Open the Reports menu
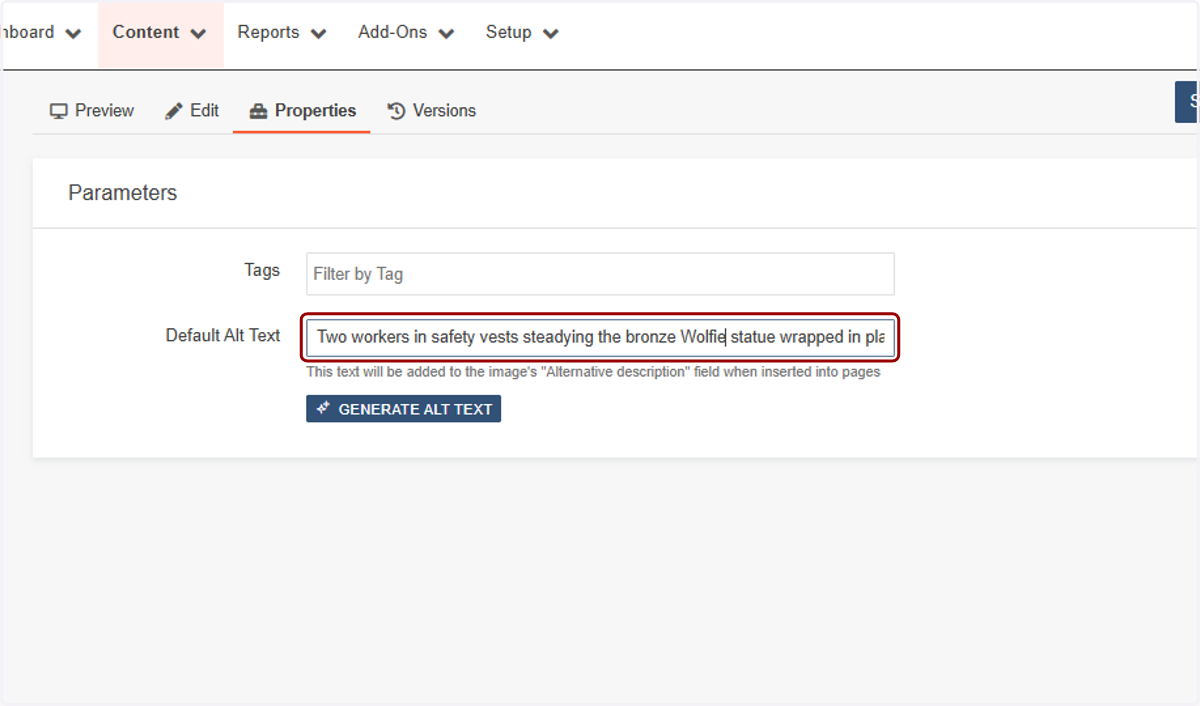Screen dimensions: 1200x706 point(282,33)
